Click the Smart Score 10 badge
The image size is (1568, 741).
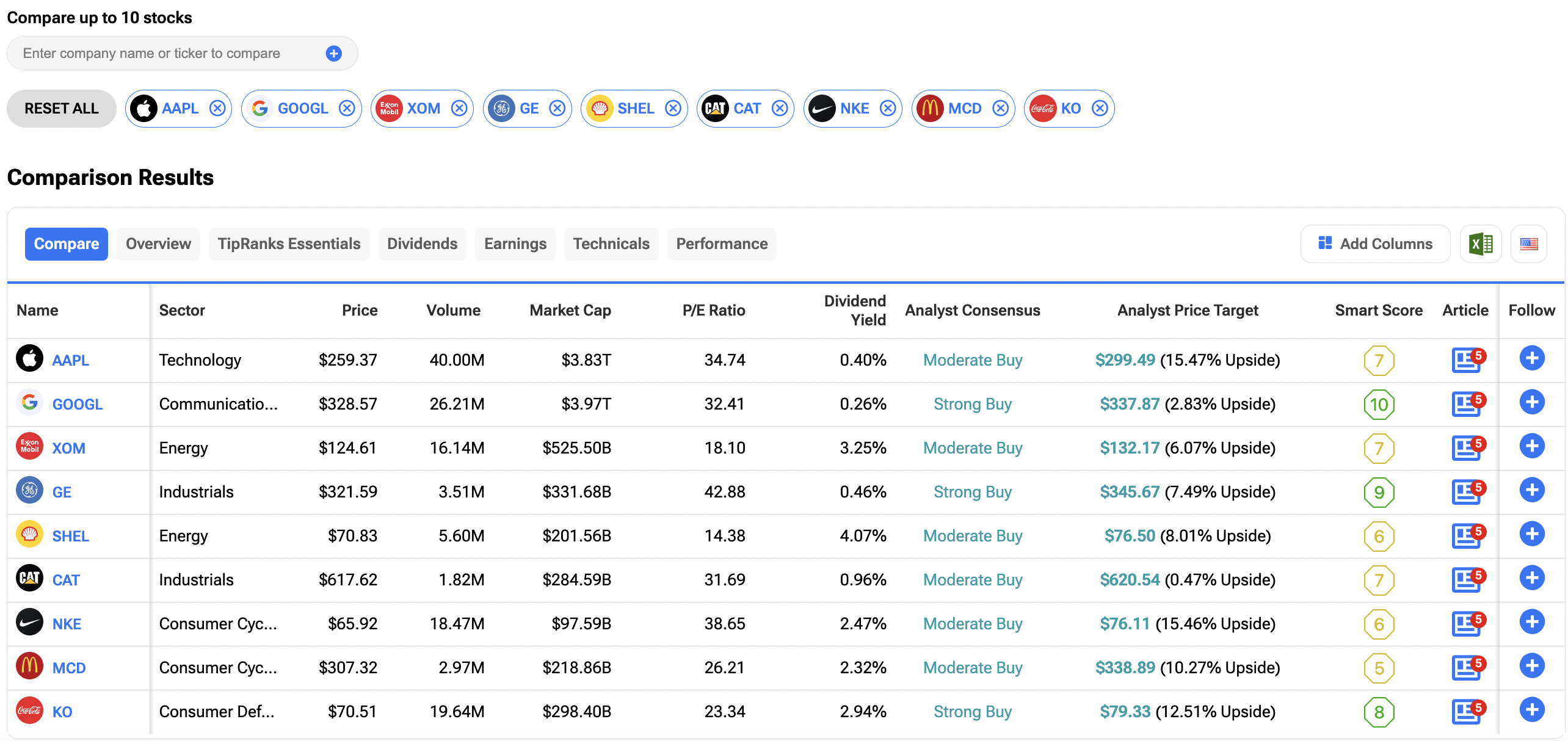coord(1379,404)
